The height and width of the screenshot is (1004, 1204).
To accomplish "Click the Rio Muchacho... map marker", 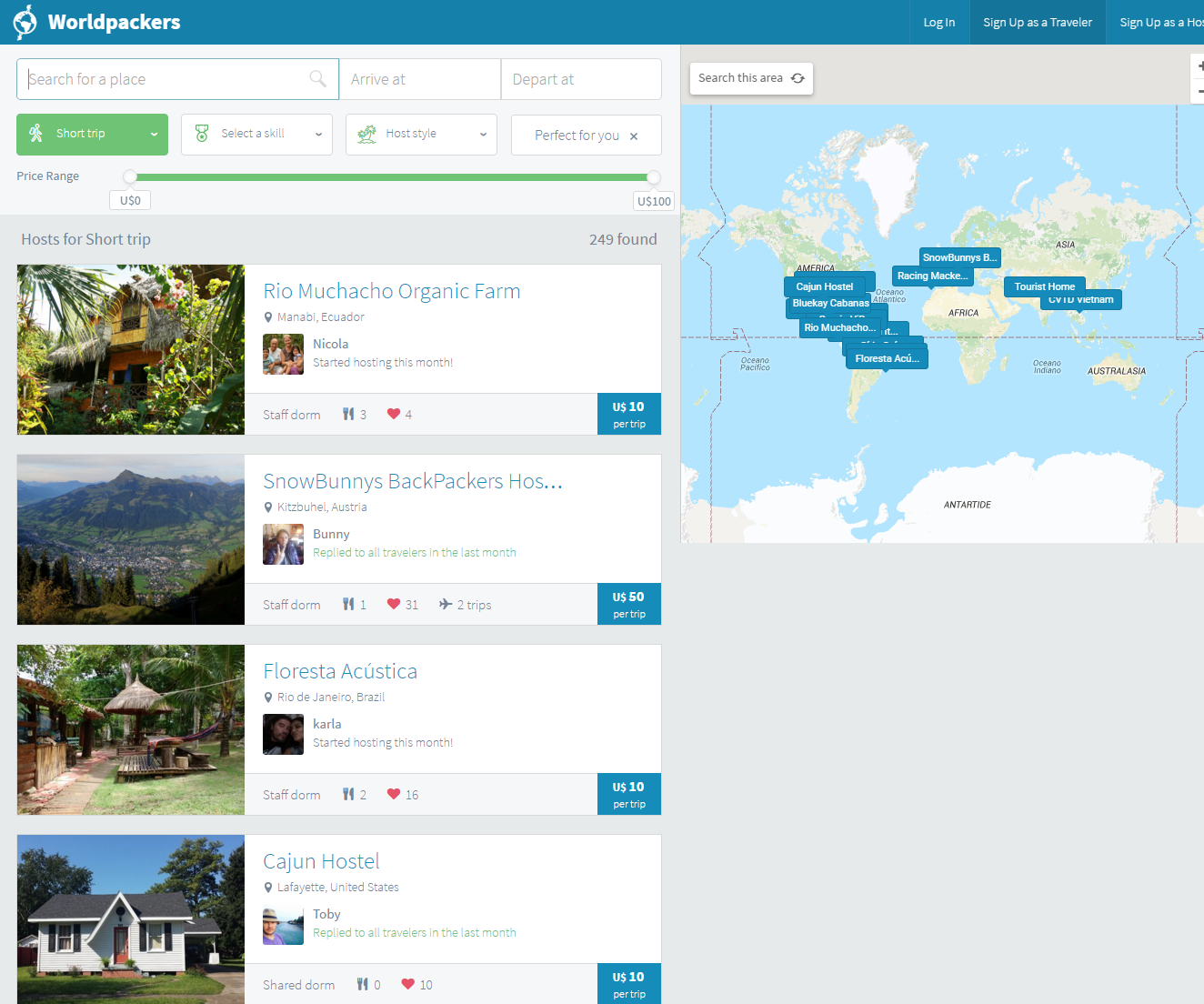I will coord(839,327).
